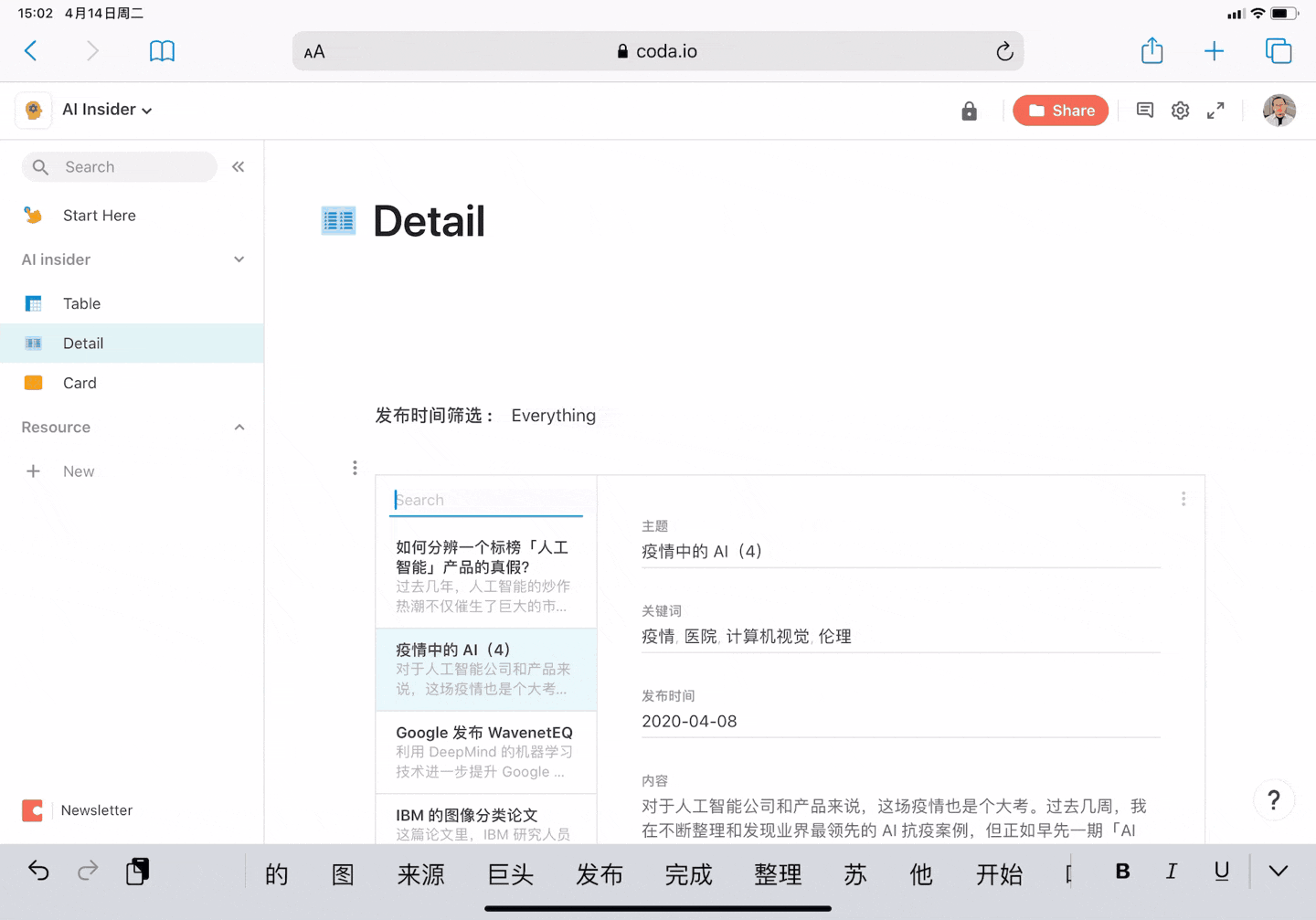Screen dimensions: 1316x920
Task: Open the Card page in sidebar
Action: point(132,384)
